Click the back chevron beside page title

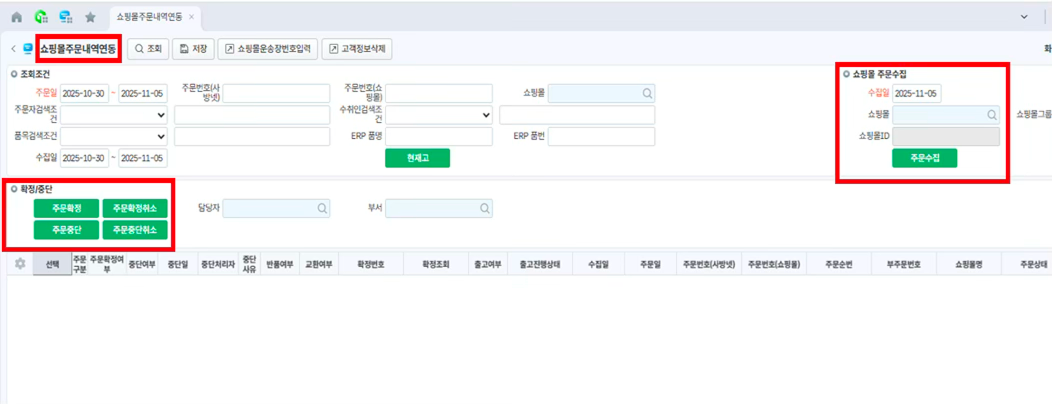pyautogui.click(x=12, y=48)
